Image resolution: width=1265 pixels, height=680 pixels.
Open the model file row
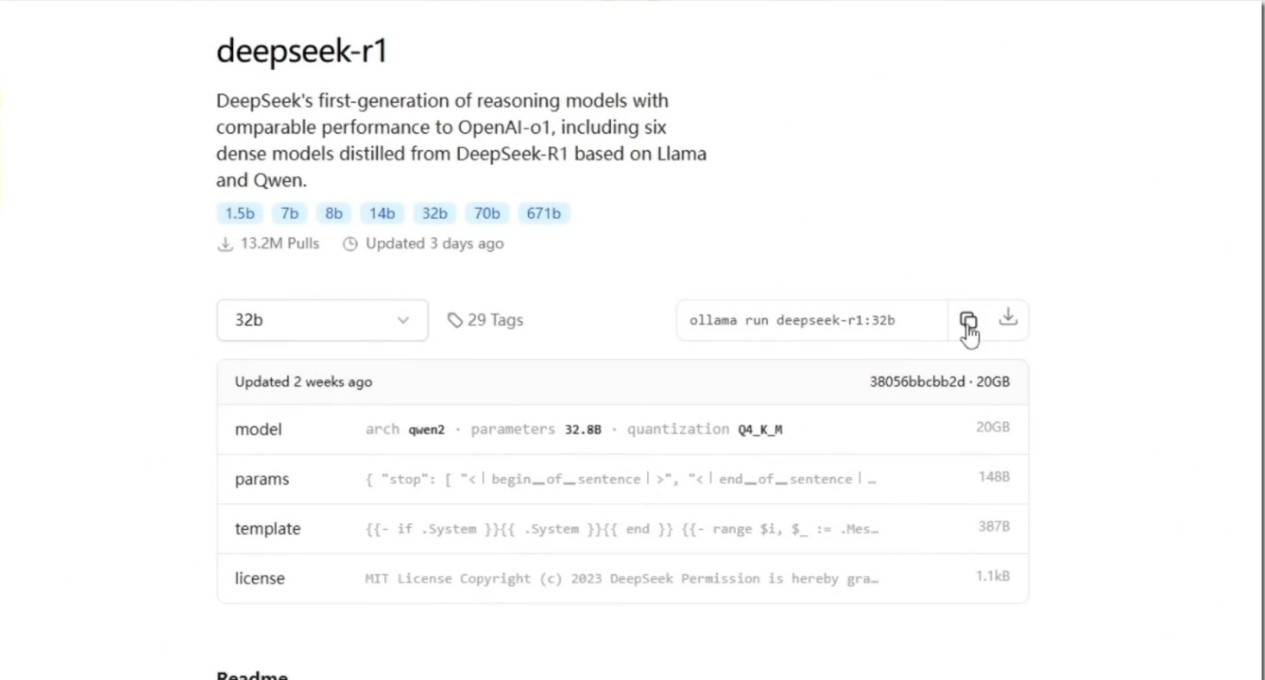click(259, 429)
